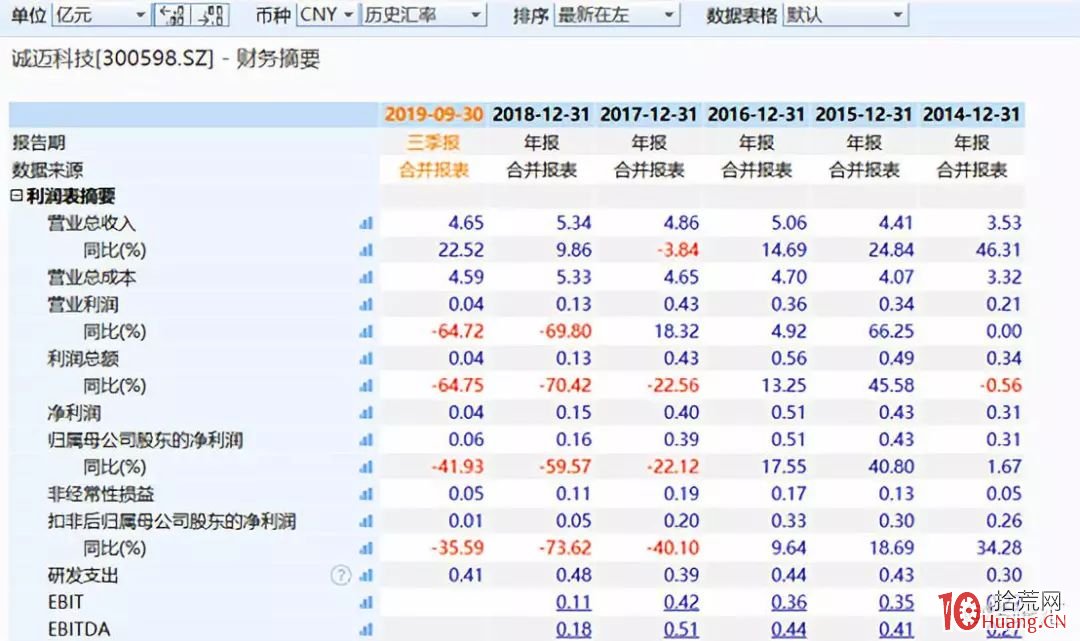Open chart icon for 归属母公司股东的净利润 row
The image size is (1080, 641).
366,440
